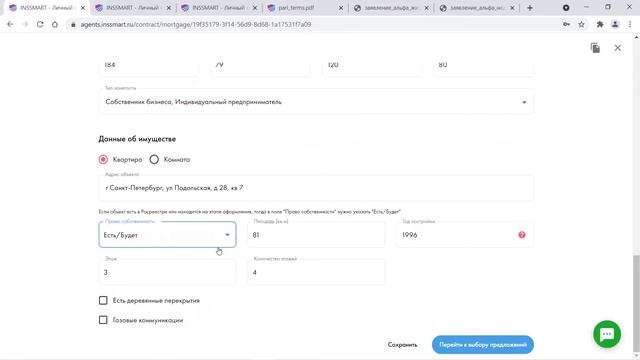
Task: Click the red help icon by year built
Action: (x=522, y=235)
